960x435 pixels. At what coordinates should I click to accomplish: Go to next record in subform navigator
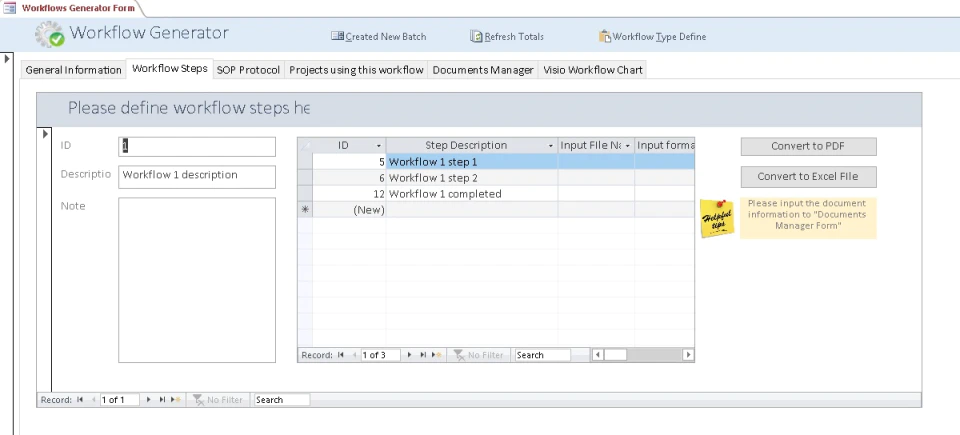409,355
